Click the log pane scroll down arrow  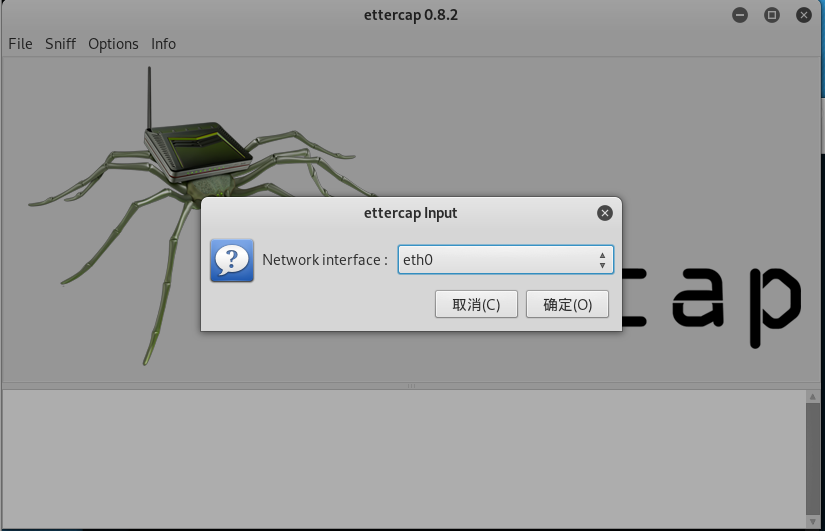coord(812,522)
